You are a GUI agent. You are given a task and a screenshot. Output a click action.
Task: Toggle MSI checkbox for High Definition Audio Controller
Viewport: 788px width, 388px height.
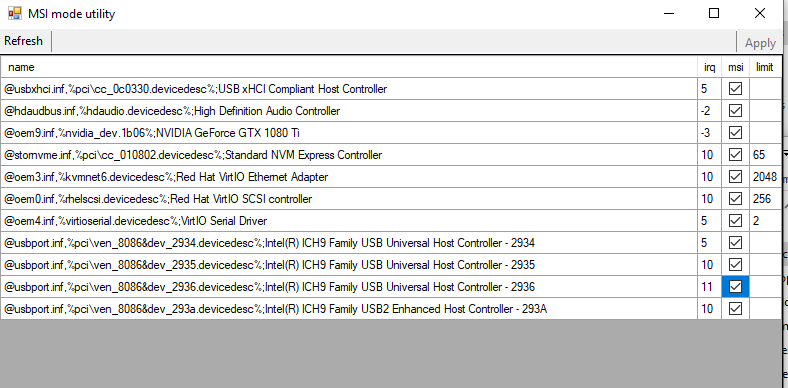click(x=735, y=111)
